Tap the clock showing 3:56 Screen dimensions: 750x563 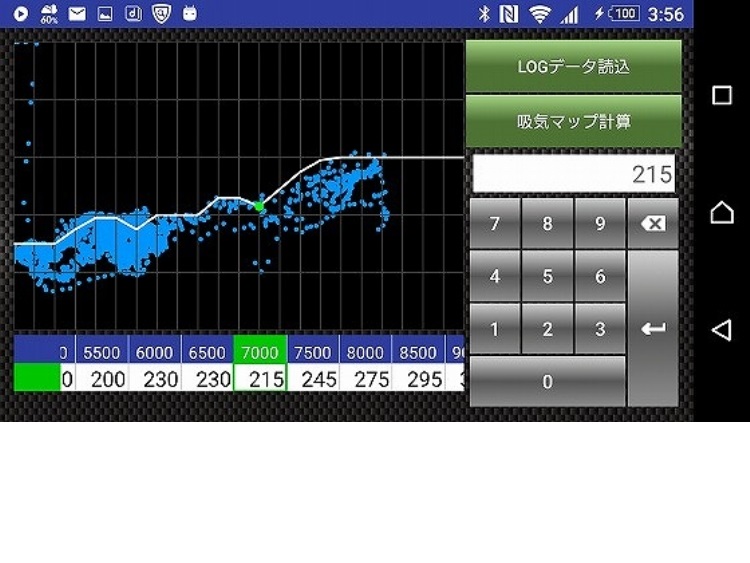pos(666,14)
